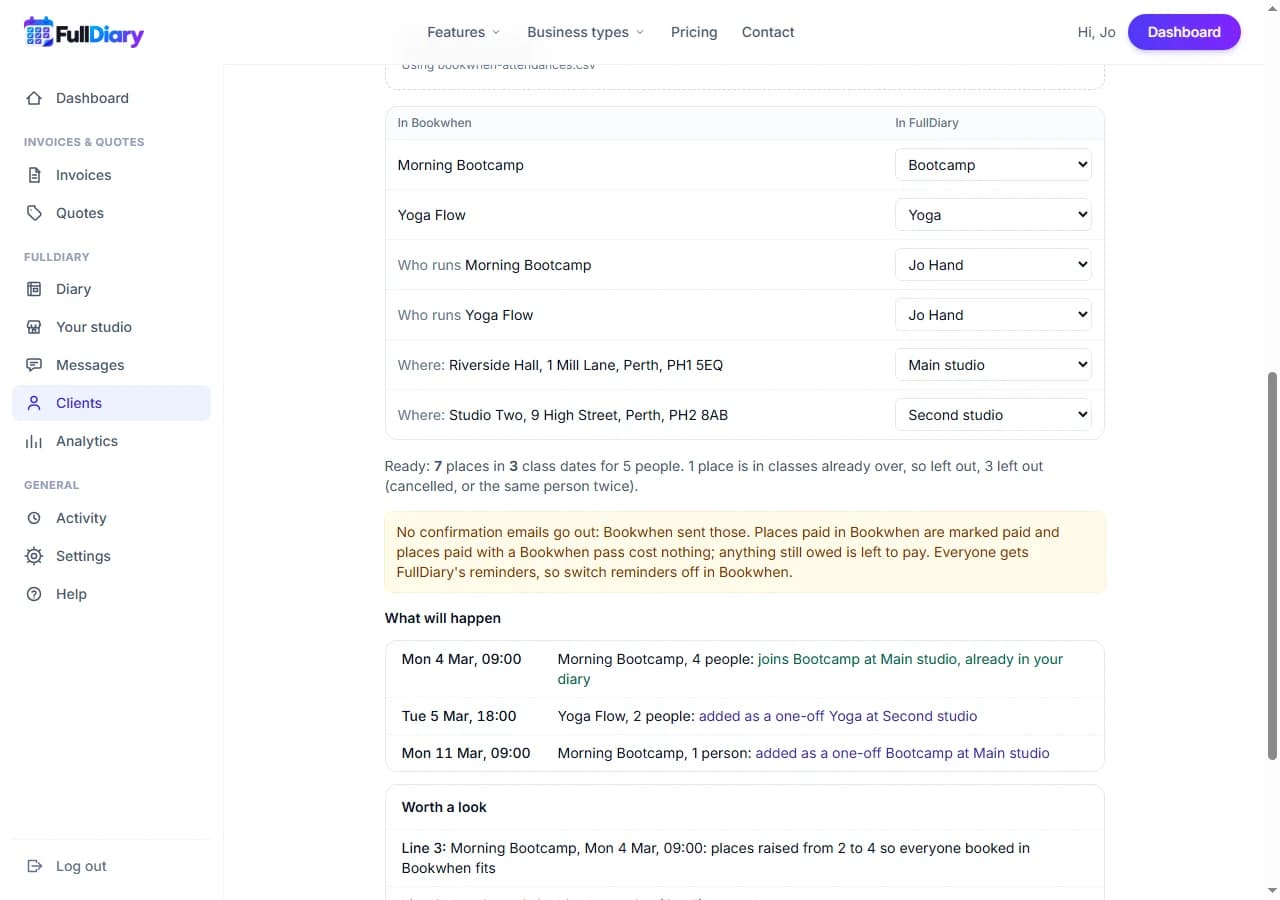Click the Messages speech bubble icon
Screen dimensions: 1280x900
tap(34, 365)
